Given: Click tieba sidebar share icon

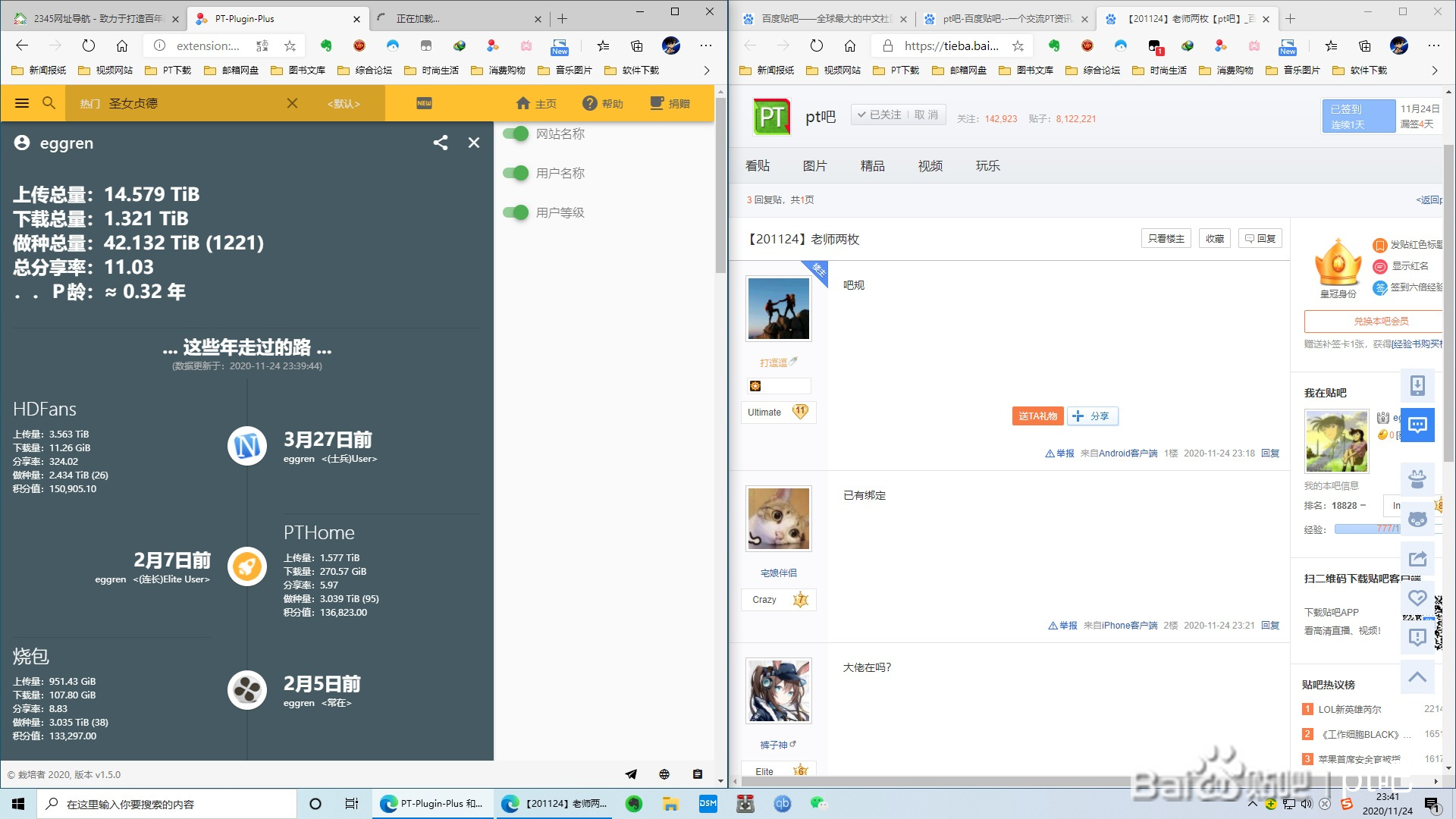Looking at the screenshot, I should click(1417, 559).
